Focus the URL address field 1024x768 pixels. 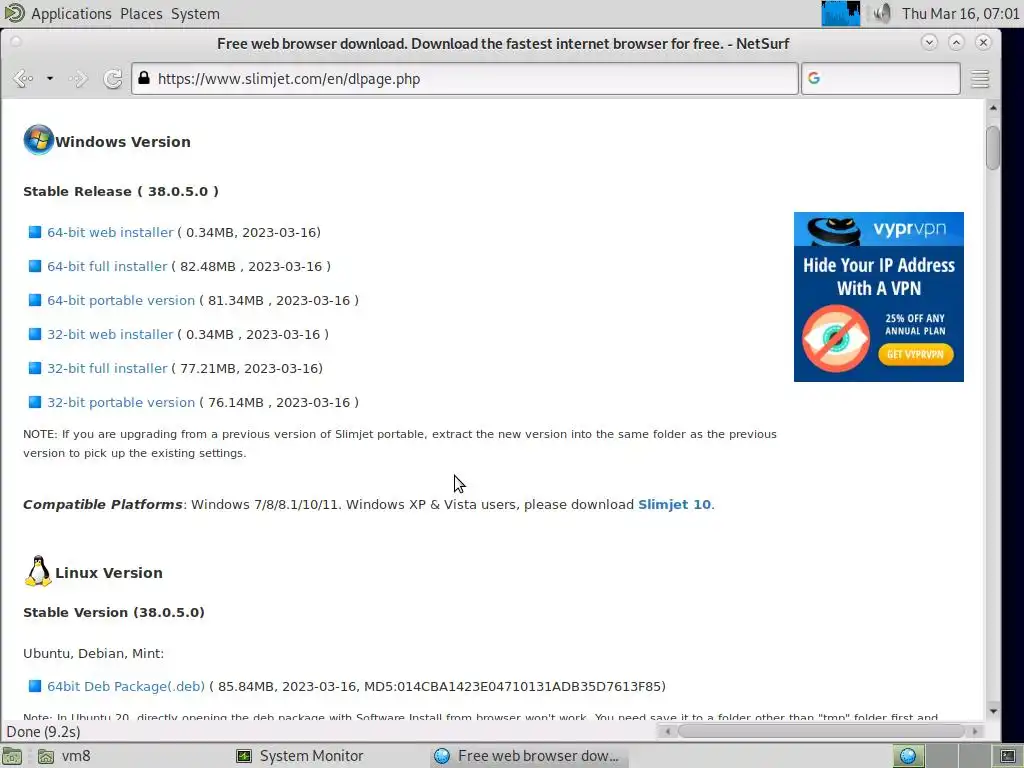(464, 79)
